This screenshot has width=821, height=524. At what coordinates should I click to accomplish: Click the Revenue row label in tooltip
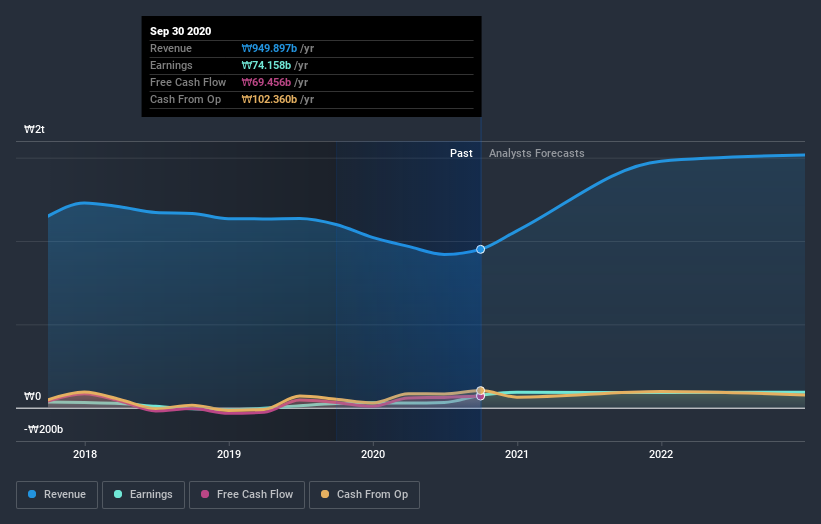click(171, 48)
